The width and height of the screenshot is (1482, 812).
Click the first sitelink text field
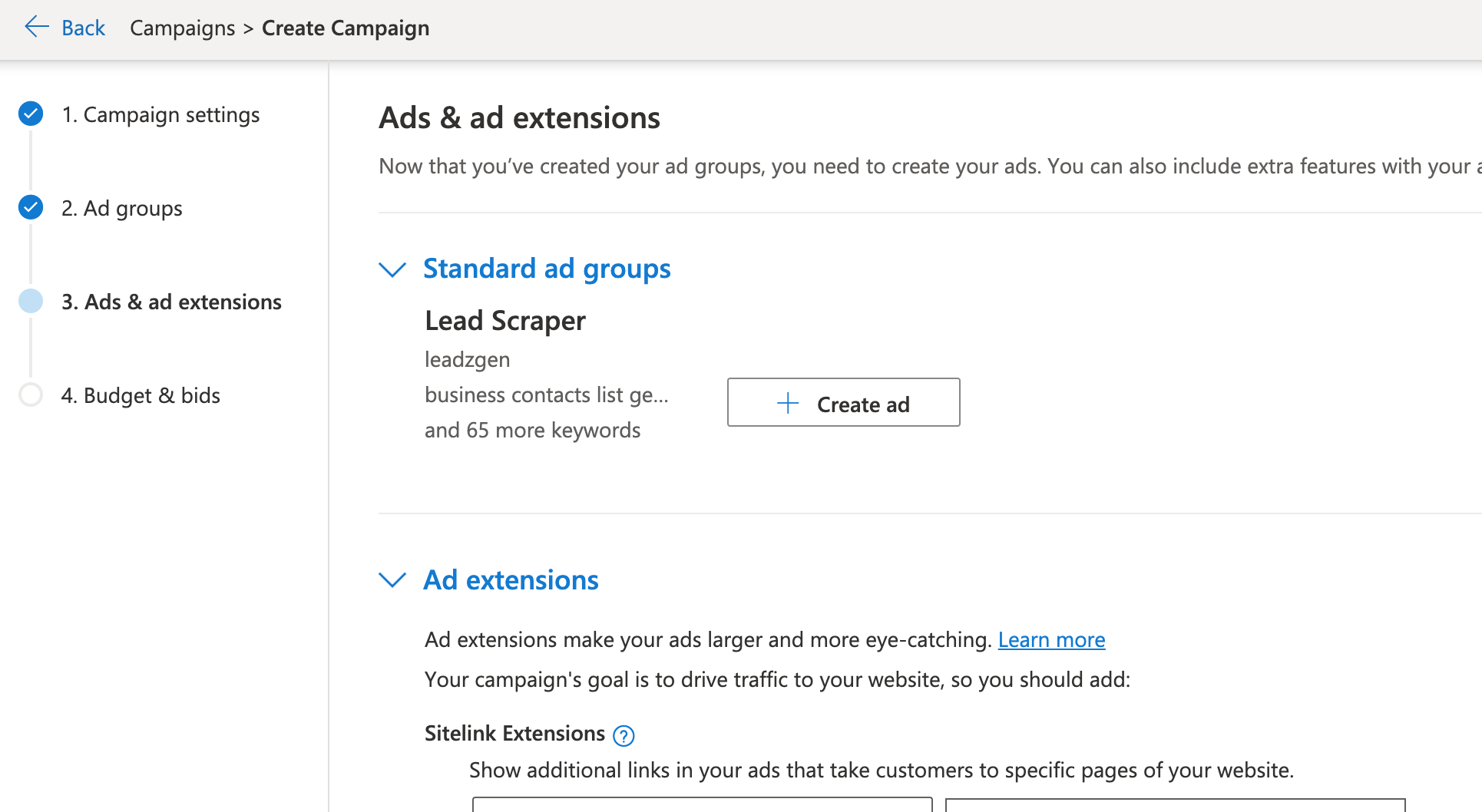pyautogui.click(x=703, y=807)
